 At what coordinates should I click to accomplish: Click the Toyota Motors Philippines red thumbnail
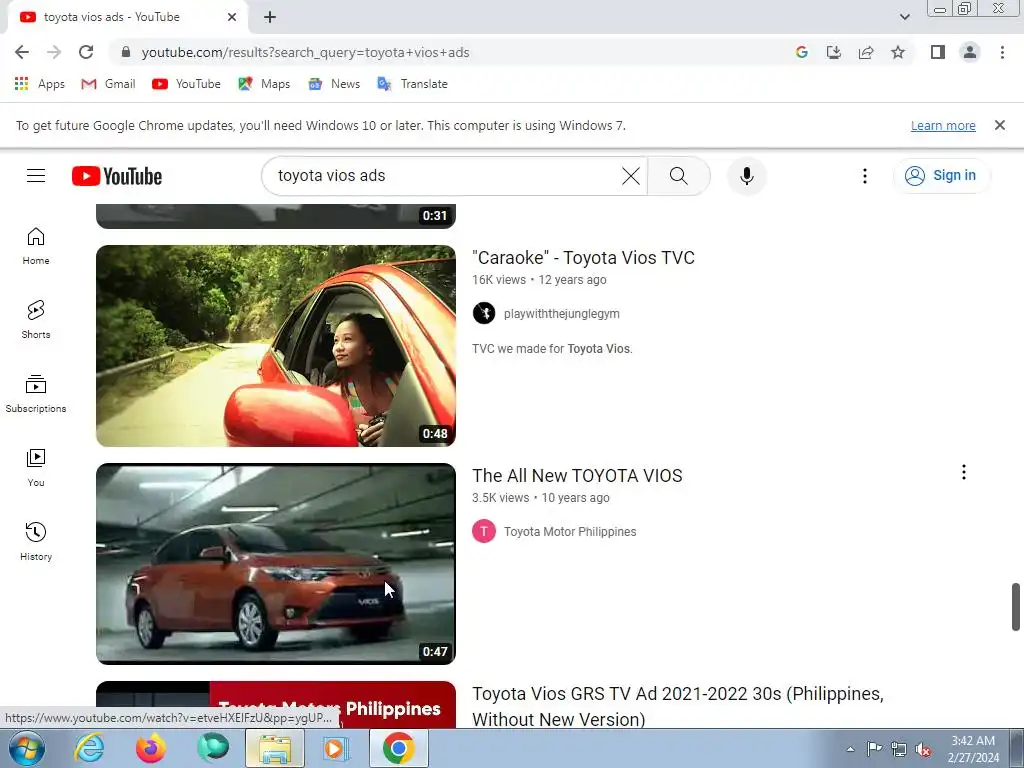(x=276, y=705)
